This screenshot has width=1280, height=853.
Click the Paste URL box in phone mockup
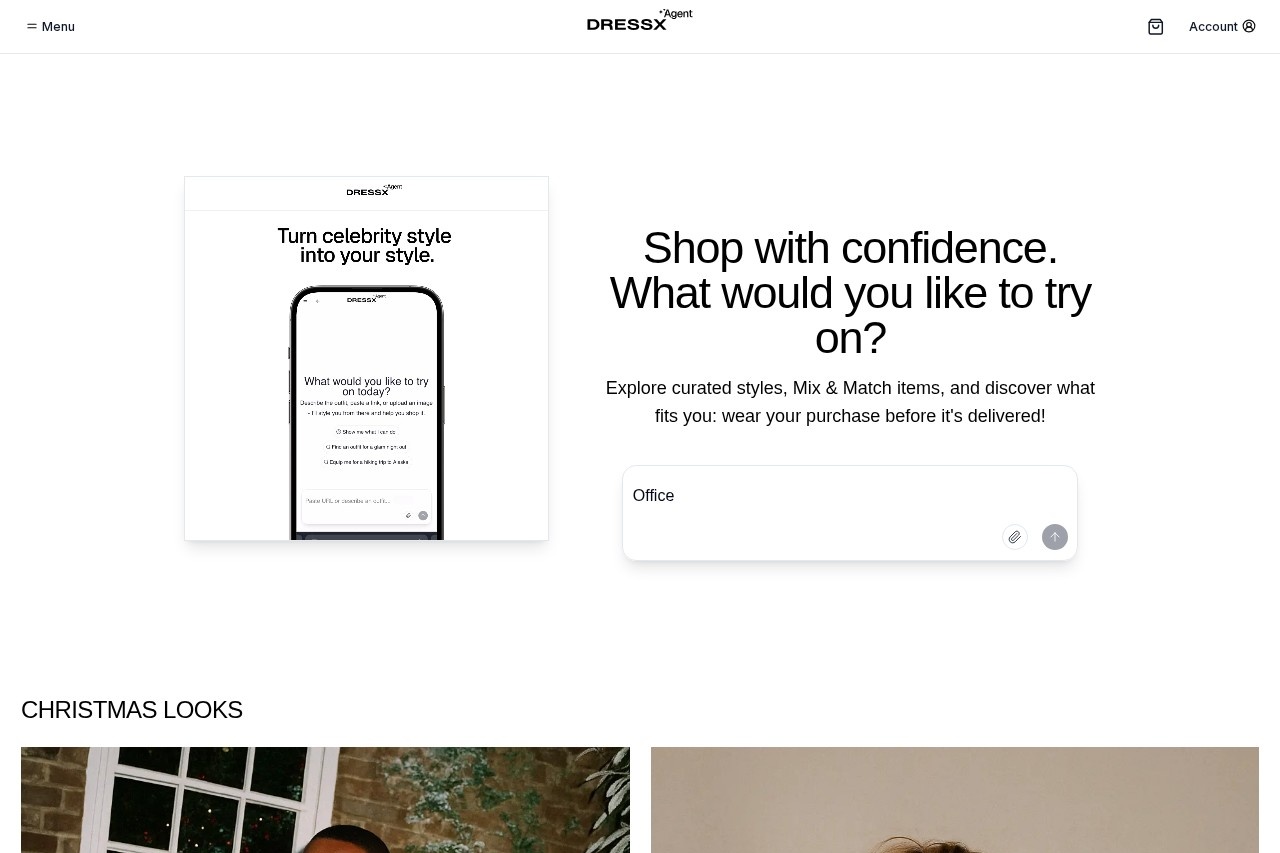[x=366, y=507]
